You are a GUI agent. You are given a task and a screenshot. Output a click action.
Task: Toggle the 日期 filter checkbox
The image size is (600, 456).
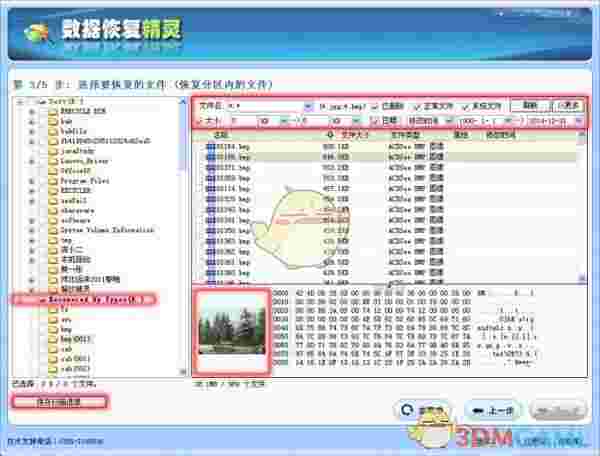coord(375,121)
